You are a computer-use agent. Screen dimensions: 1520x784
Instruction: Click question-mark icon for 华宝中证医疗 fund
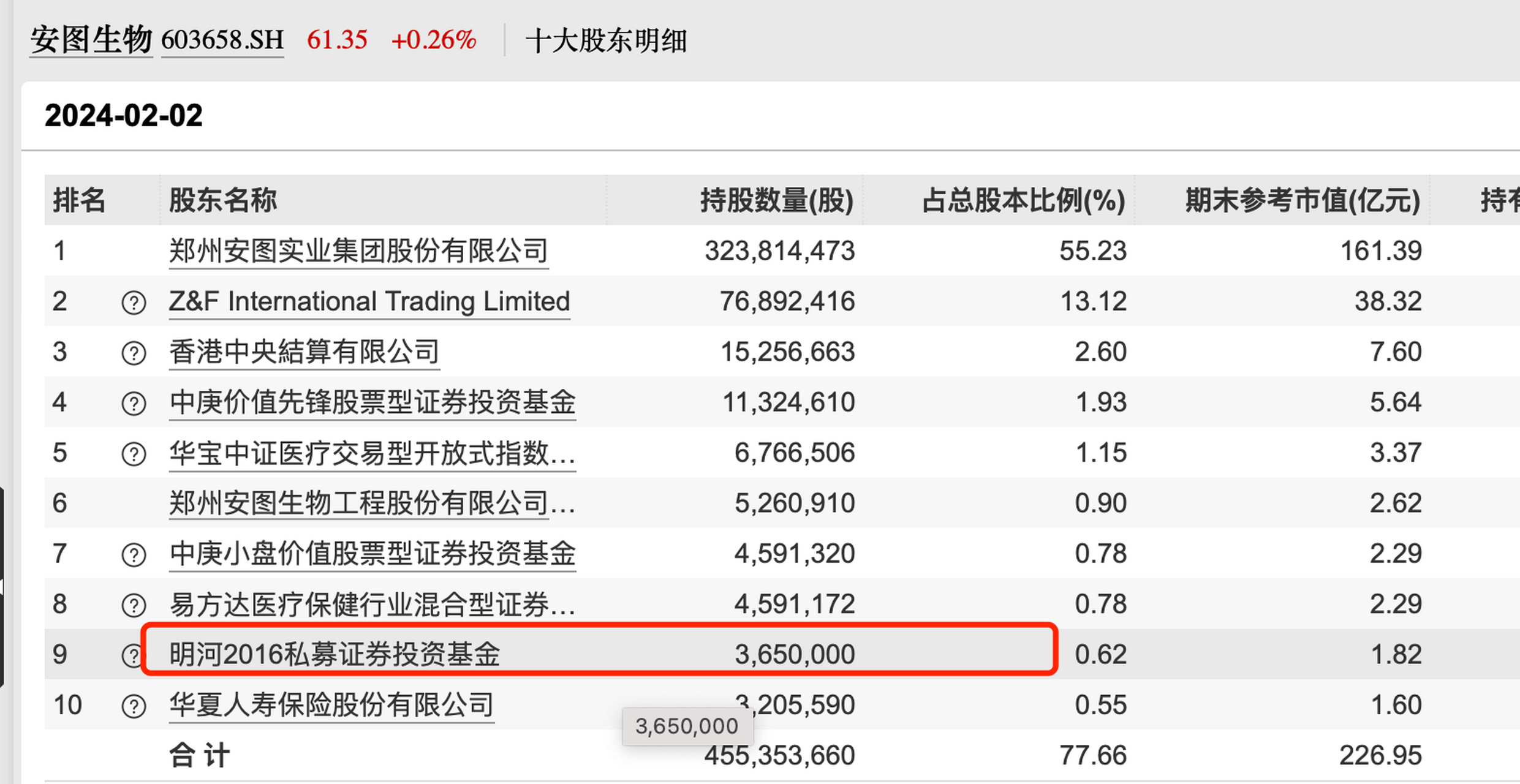(x=134, y=454)
